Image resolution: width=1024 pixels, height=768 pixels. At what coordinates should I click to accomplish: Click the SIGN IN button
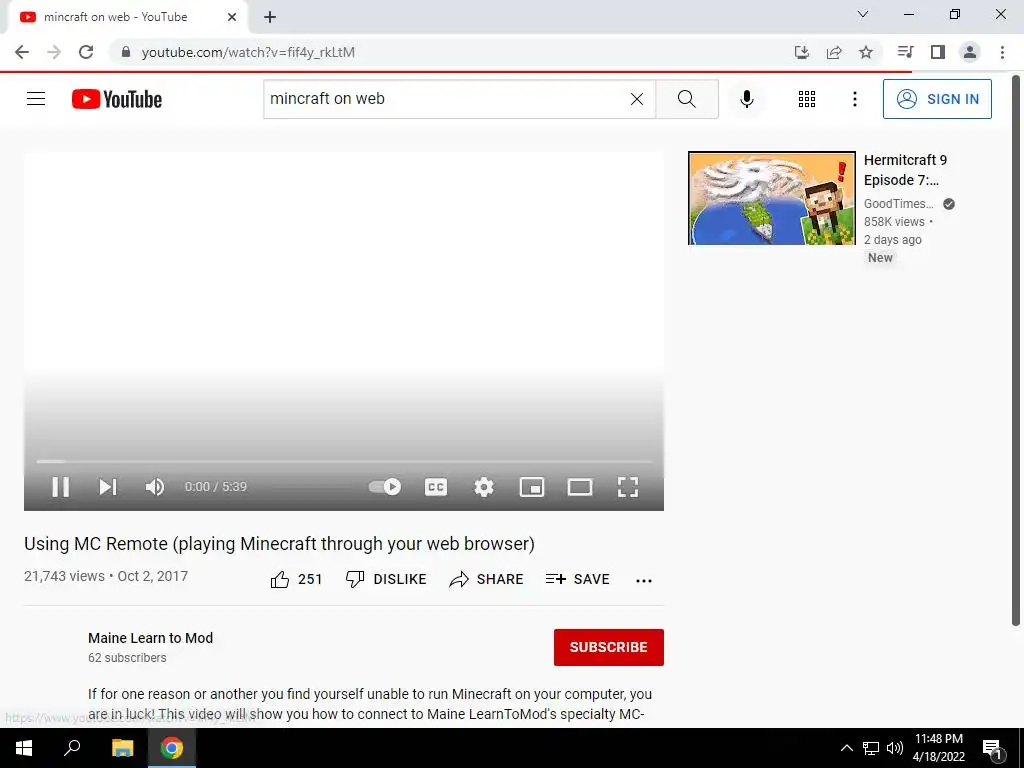937,99
